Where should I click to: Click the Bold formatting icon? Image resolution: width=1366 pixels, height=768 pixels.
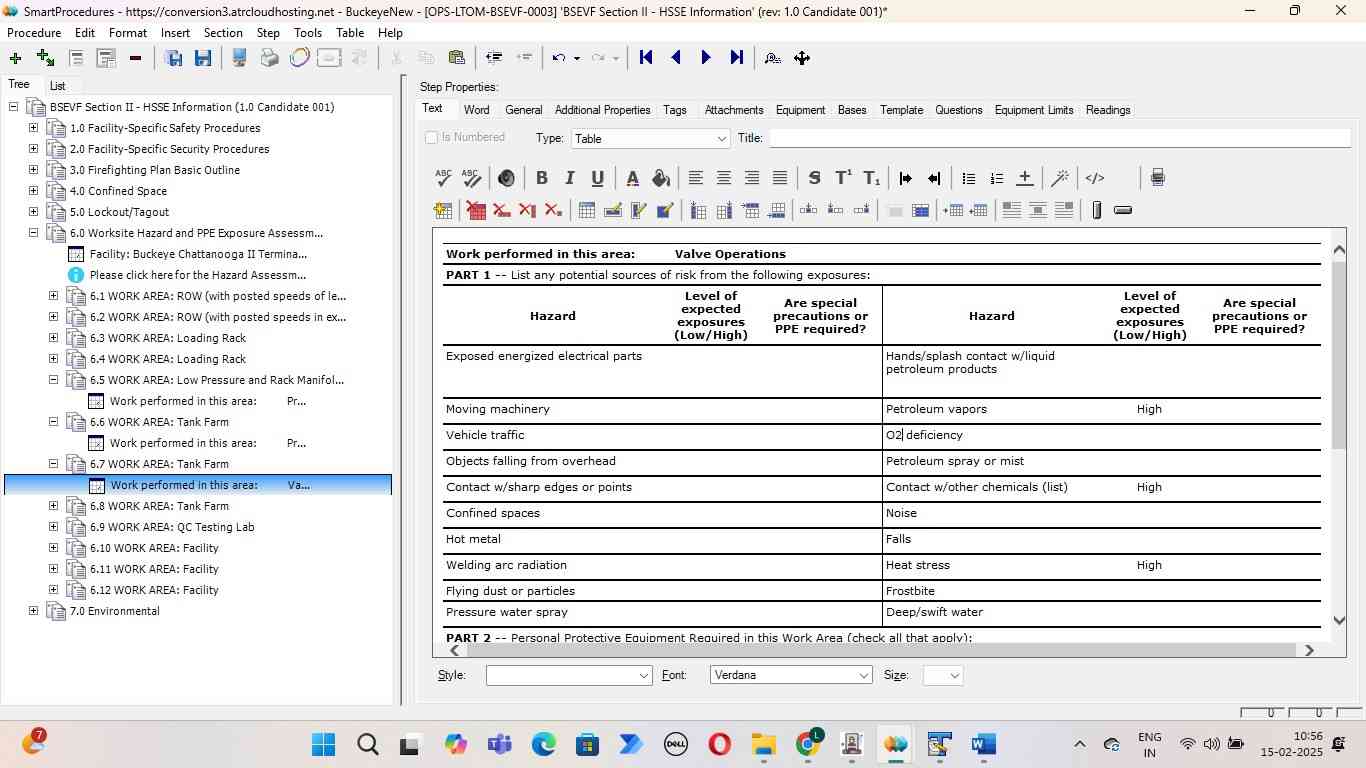coord(541,178)
